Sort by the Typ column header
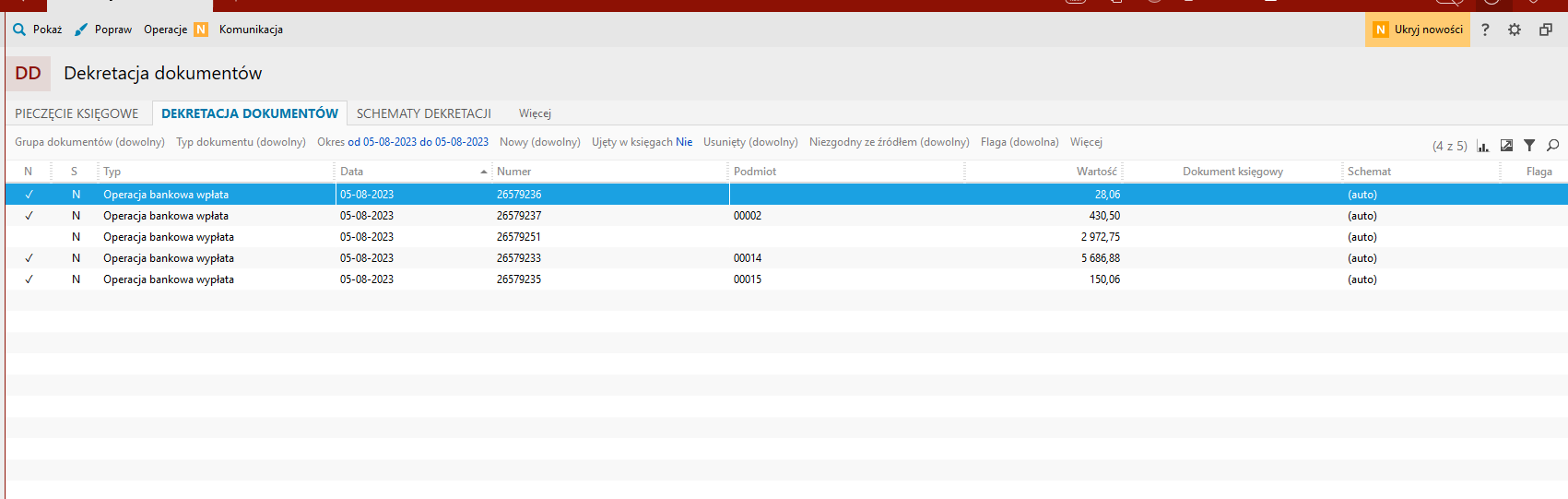Screen dimensions: 1568x499 216,172
